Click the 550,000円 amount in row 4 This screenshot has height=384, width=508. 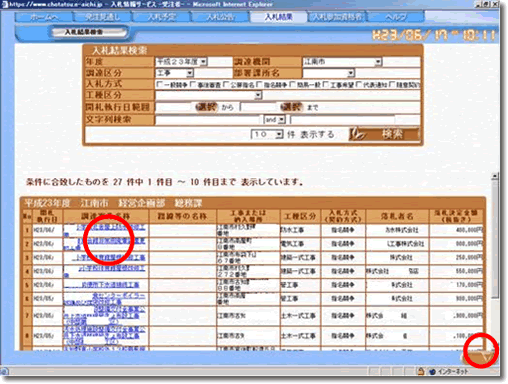click(x=469, y=271)
